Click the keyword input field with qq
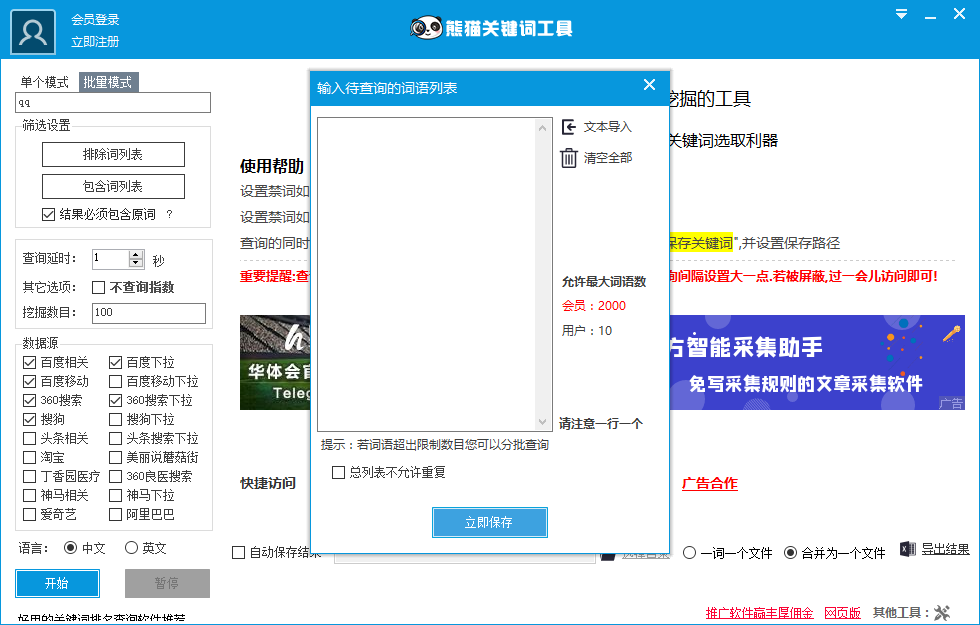The image size is (980, 625). 113,102
